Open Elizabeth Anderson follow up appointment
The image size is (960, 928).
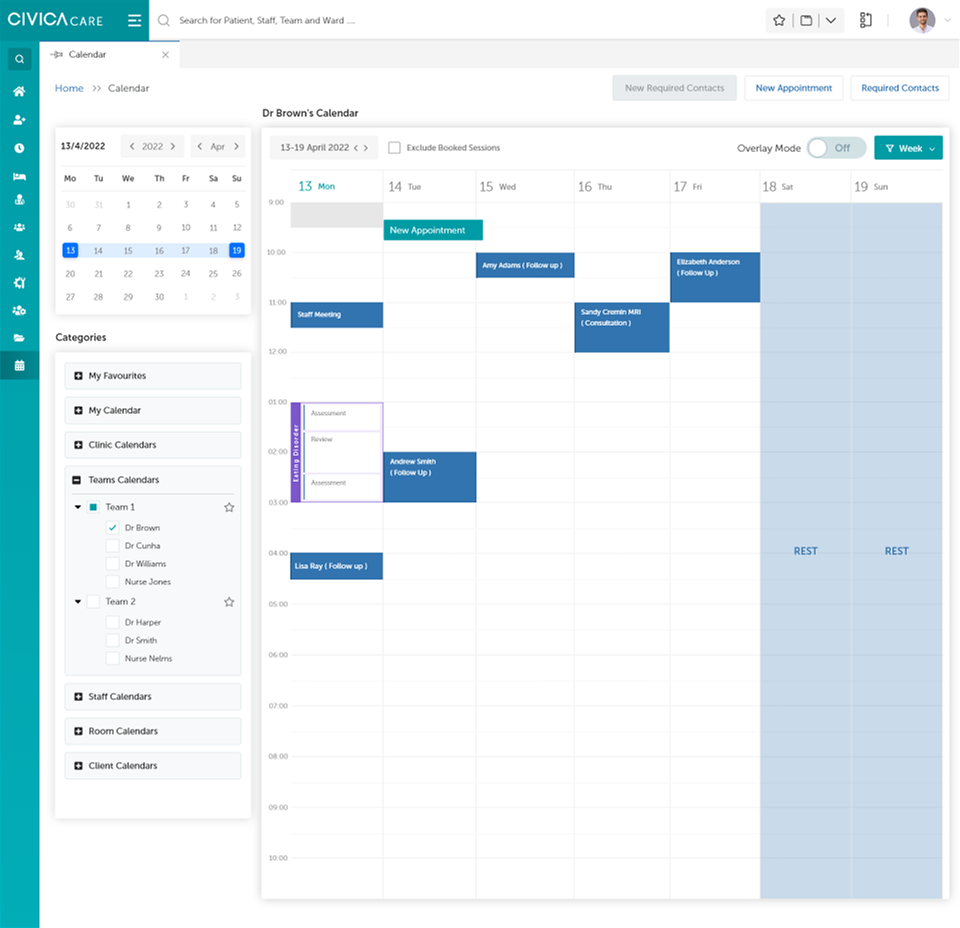(x=715, y=277)
